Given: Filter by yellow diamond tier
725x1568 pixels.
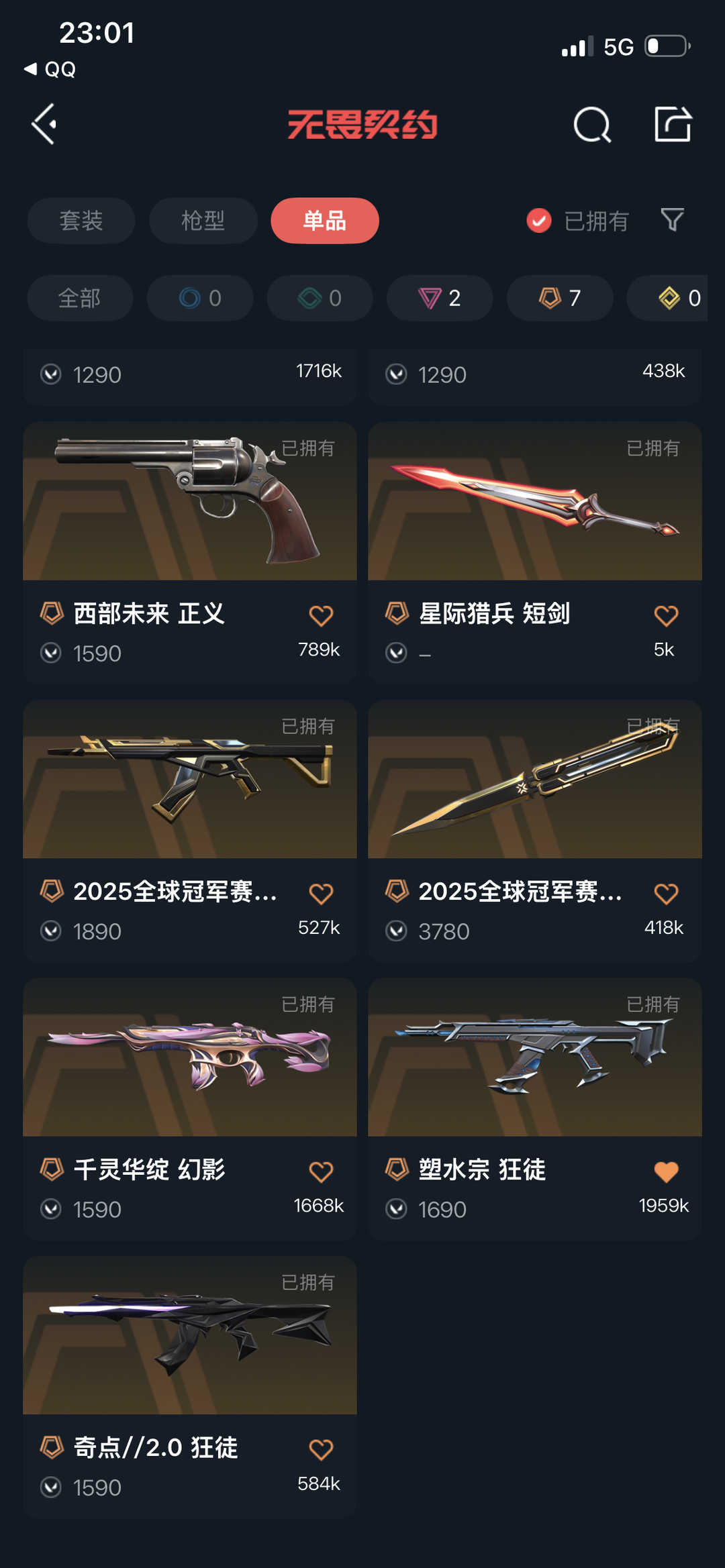Looking at the screenshot, I should 667,298.
